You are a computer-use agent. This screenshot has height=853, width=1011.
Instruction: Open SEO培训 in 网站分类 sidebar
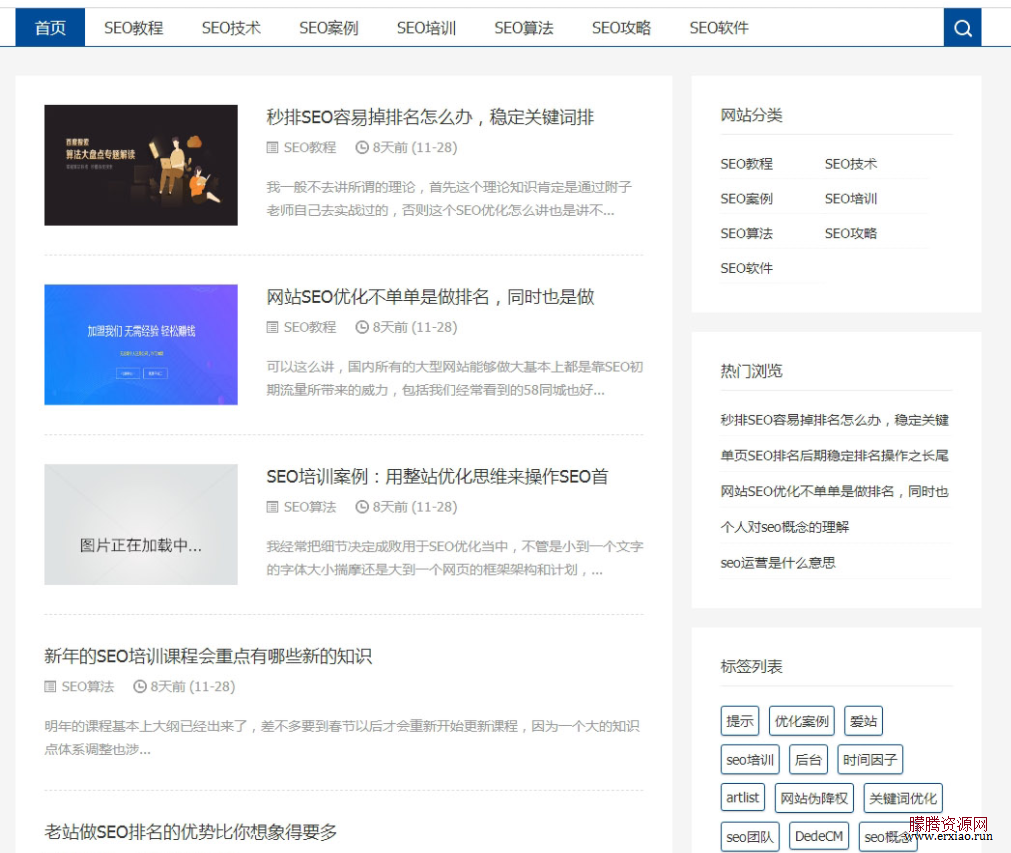tap(851, 199)
